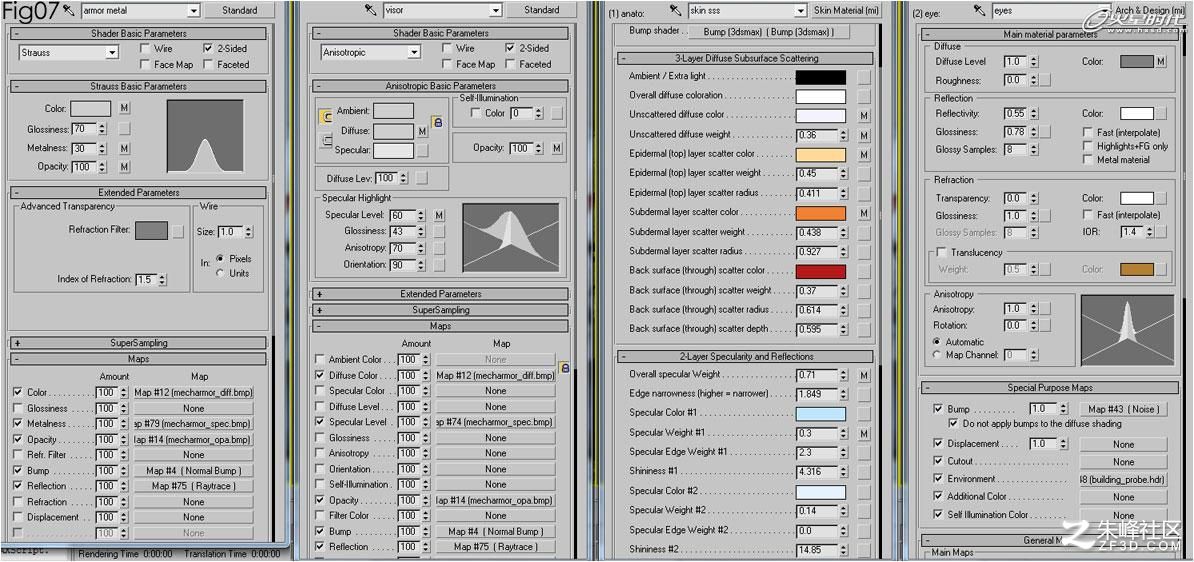
Task: Open the skin sss material name dropdown
Action: [x=800, y=11]
